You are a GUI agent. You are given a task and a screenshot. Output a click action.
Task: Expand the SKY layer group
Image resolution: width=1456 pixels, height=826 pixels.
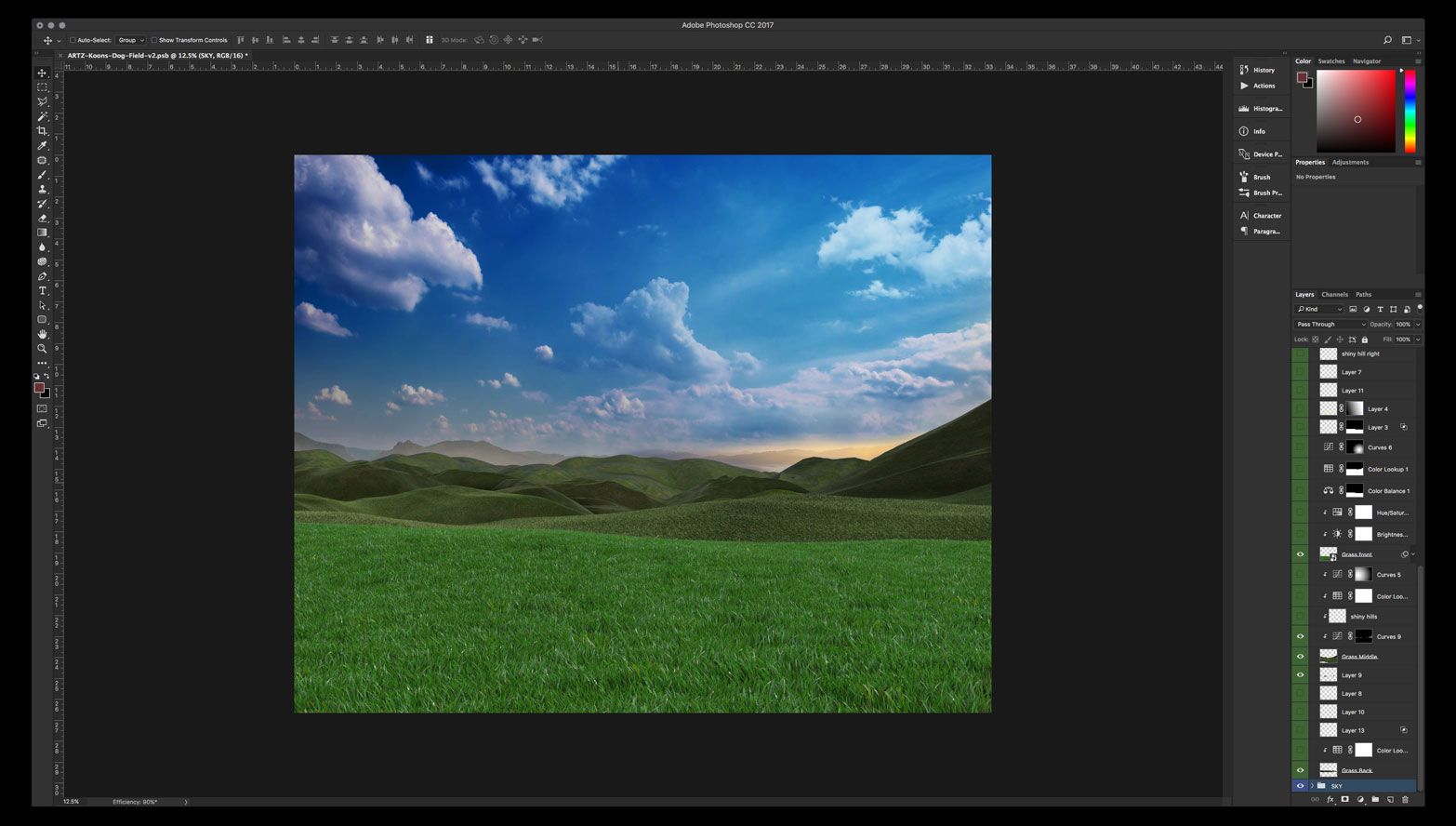[1312, 786]
